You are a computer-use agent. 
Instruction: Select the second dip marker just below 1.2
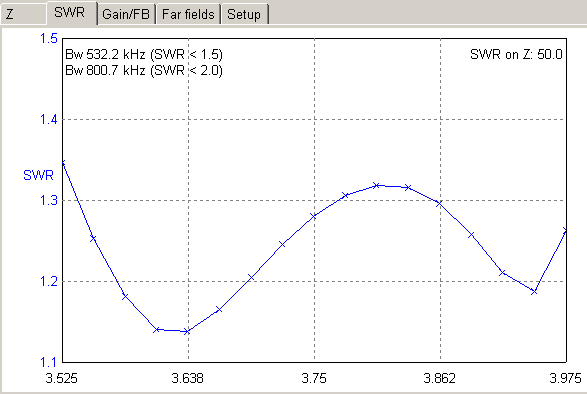click(534, 291)
